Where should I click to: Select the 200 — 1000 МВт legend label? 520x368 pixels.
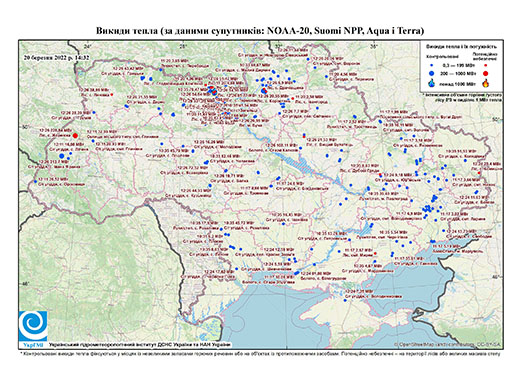click(457, 73)
